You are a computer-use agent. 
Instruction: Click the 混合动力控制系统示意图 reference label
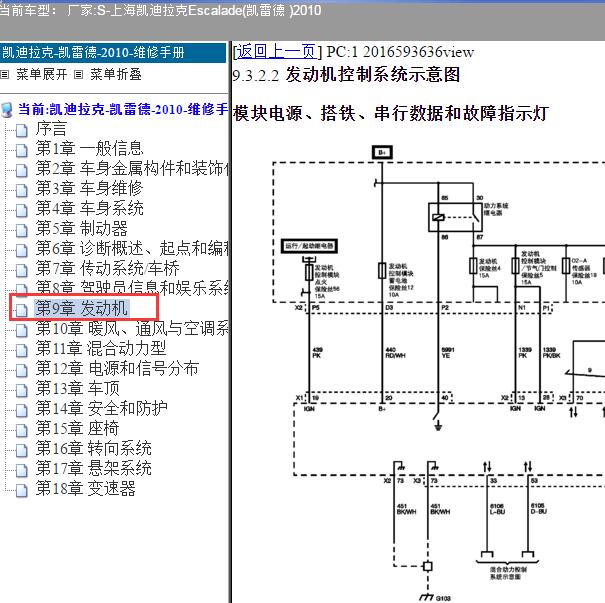508,573
